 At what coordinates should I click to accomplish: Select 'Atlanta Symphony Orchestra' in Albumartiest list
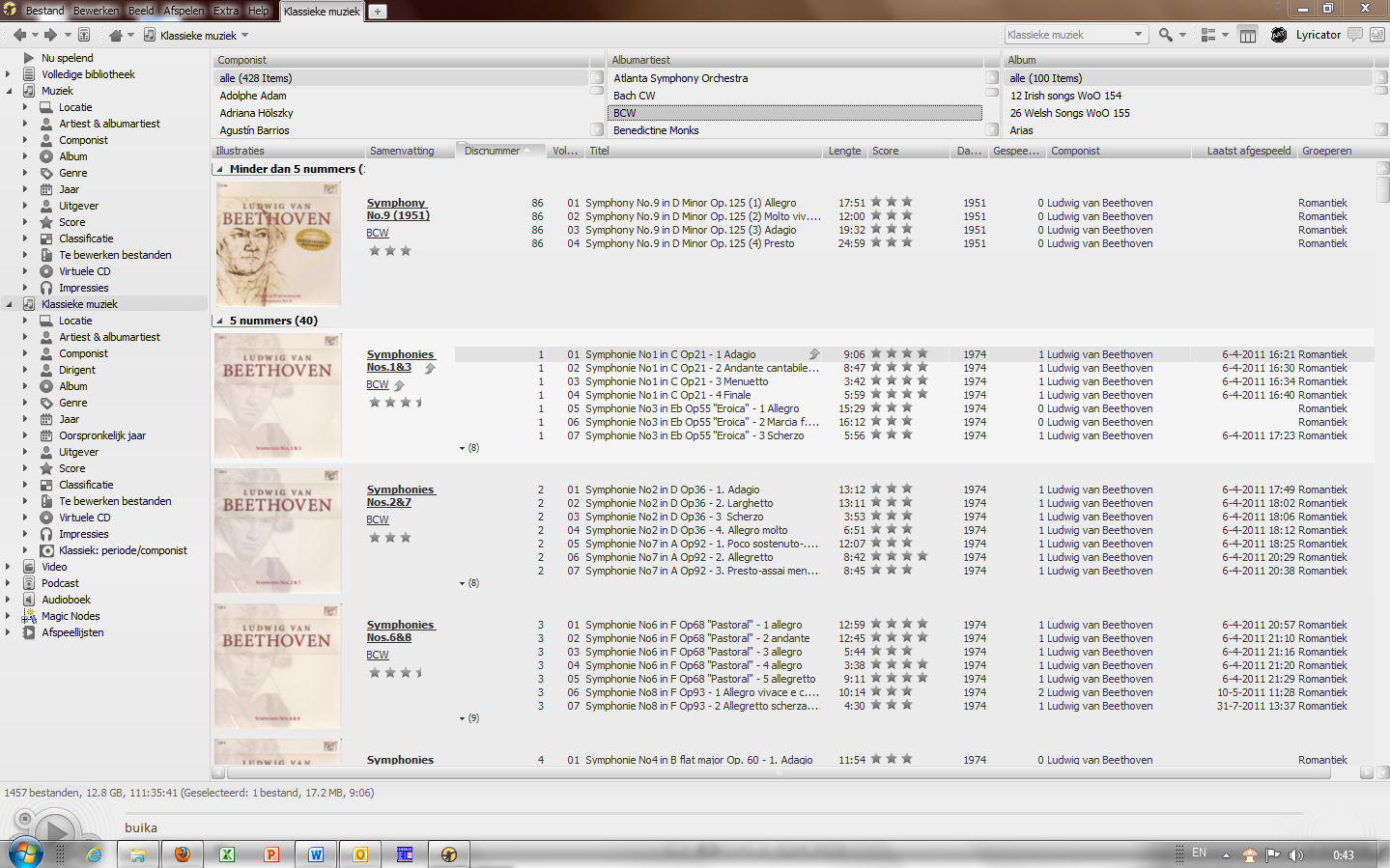coord(680,78)
